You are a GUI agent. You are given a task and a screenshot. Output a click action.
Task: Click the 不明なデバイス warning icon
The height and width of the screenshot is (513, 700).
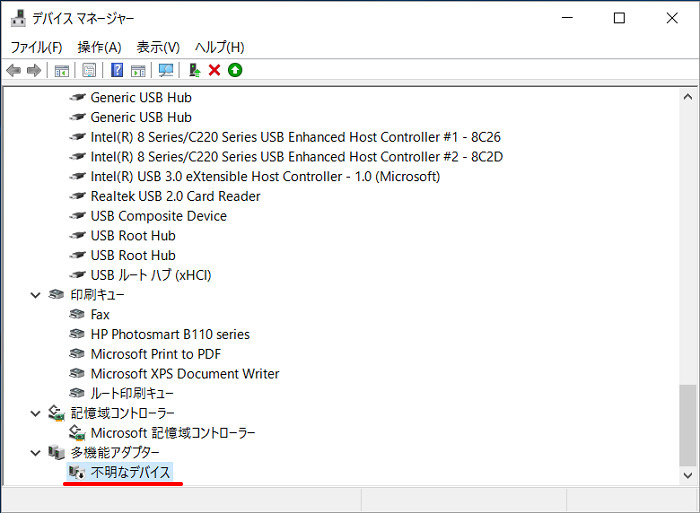coord(77,472)
